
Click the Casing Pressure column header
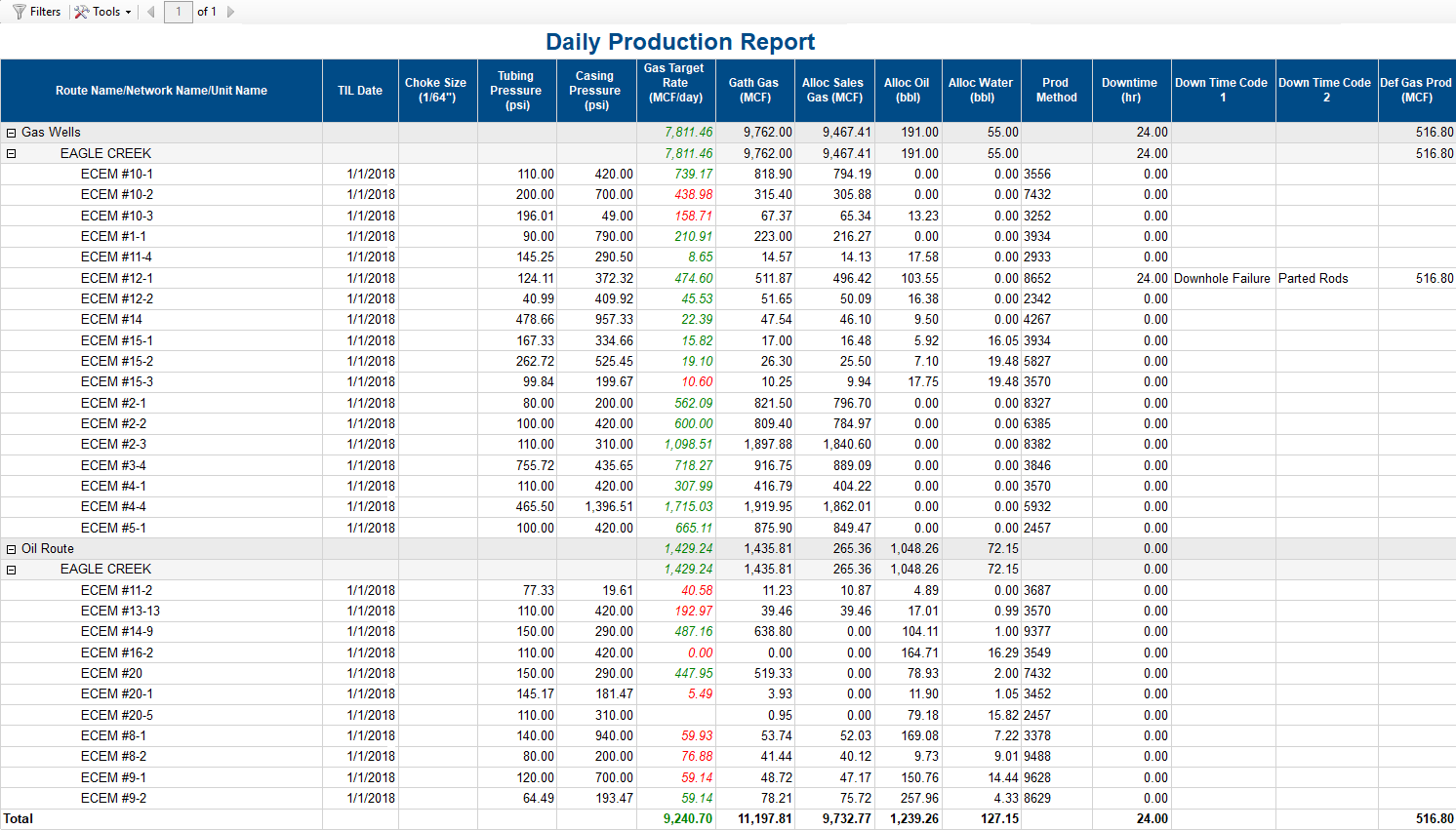(595, 91)
